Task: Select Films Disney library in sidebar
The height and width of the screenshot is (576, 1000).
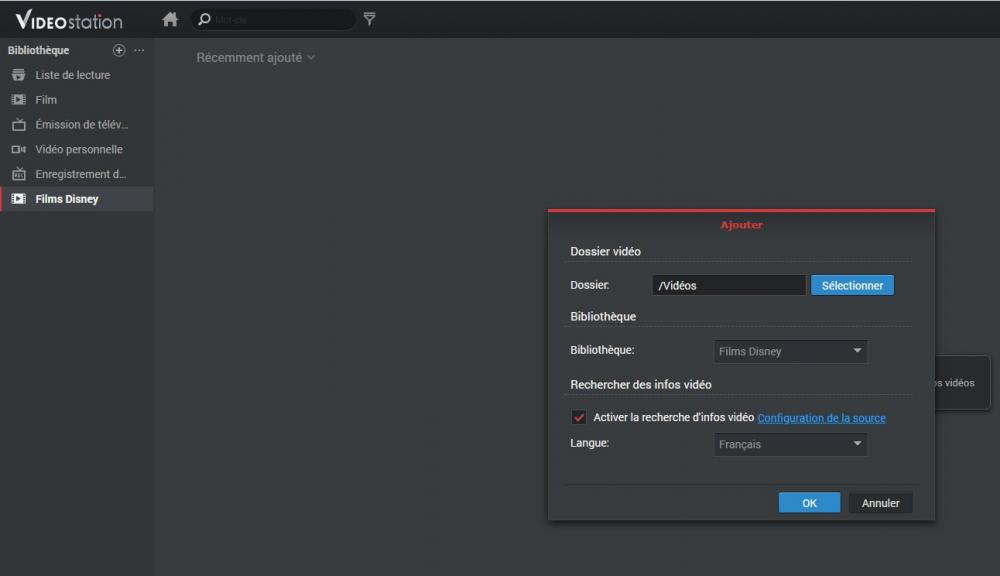Action: (x=67, y=199)
